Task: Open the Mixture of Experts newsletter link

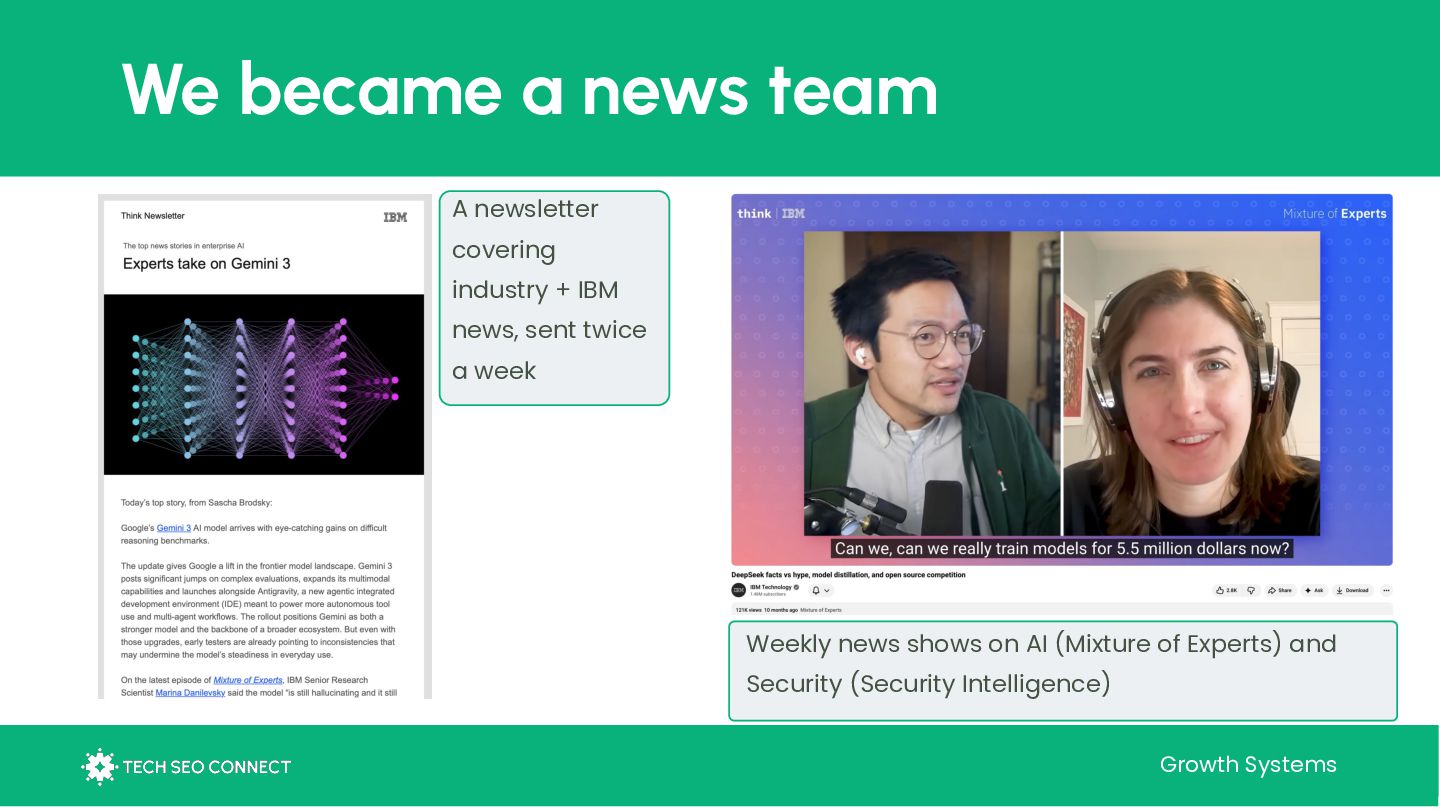Action: [x=247, y=680]
